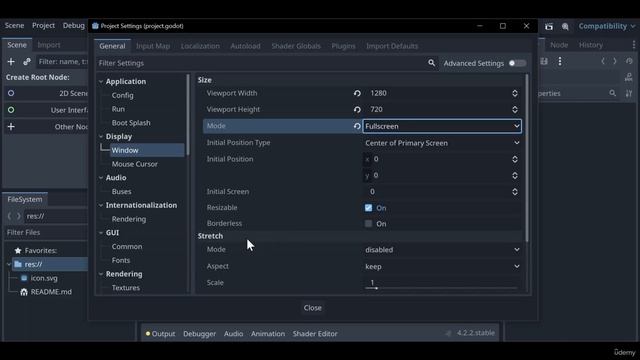The width and height of the screenshot is (640, 360).
Task: Navigate forward in FileSystem panel
Action: point(18,216)
